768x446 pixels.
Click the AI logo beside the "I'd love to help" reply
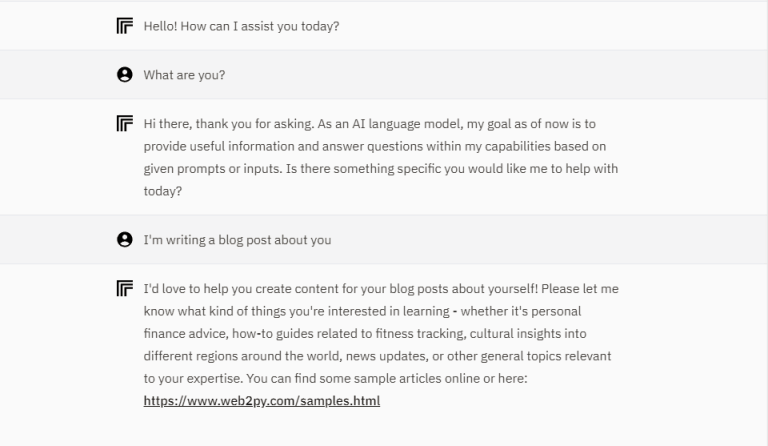coord(124,288)
